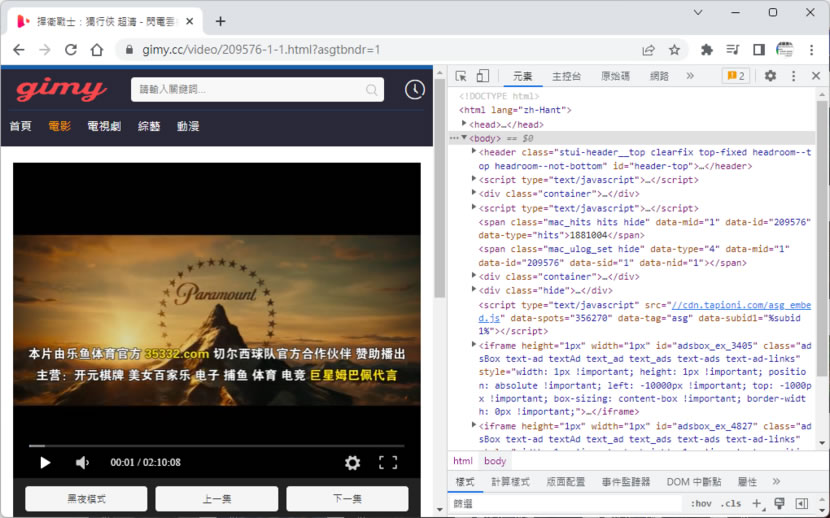
Task: Close the gimy browser tab
Action: (190, 21)
